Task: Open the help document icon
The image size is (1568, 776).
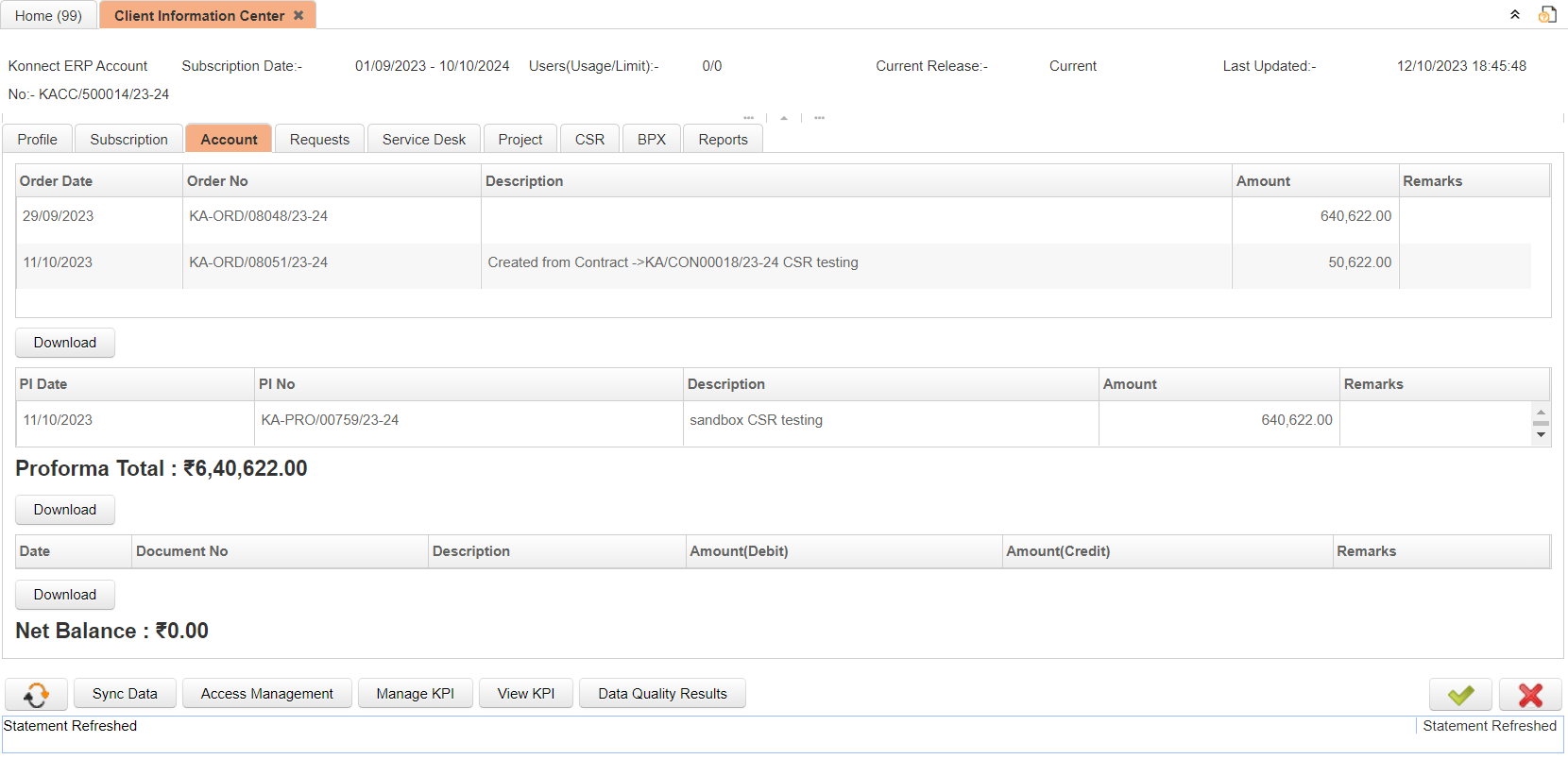Action: (1546, 15)
